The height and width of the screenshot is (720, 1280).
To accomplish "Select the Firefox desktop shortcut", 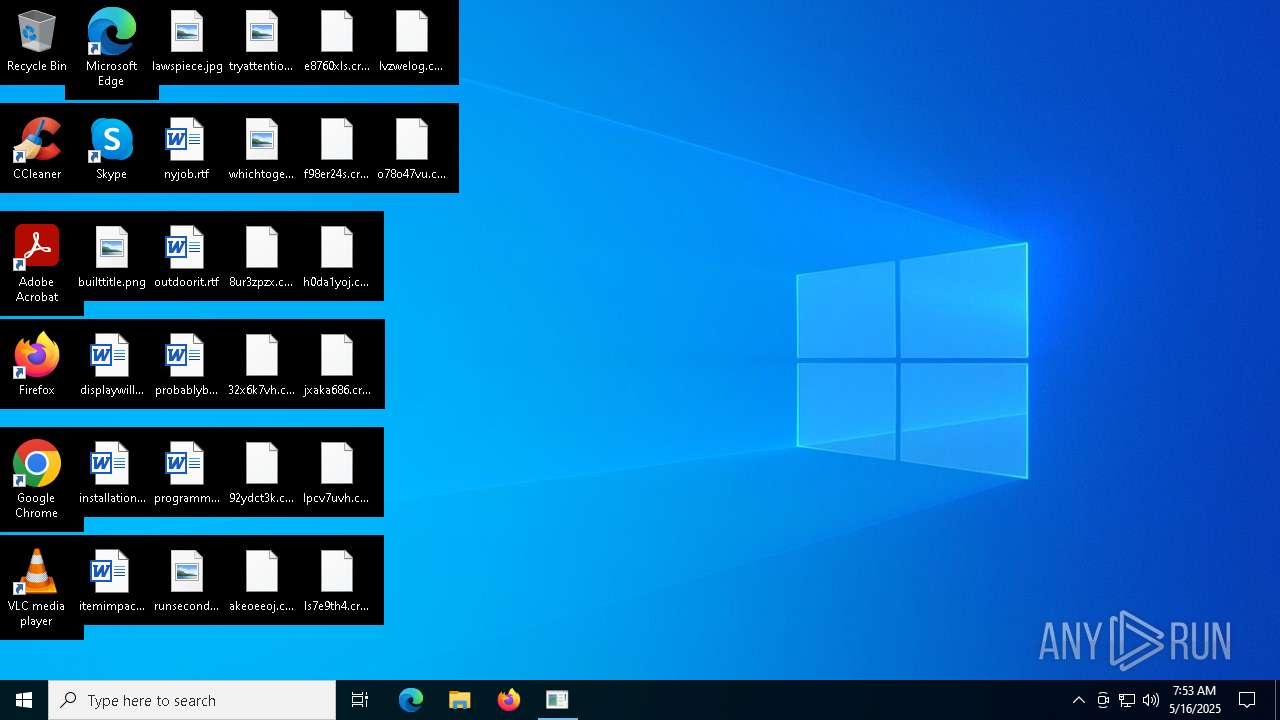I will (37, 366).
